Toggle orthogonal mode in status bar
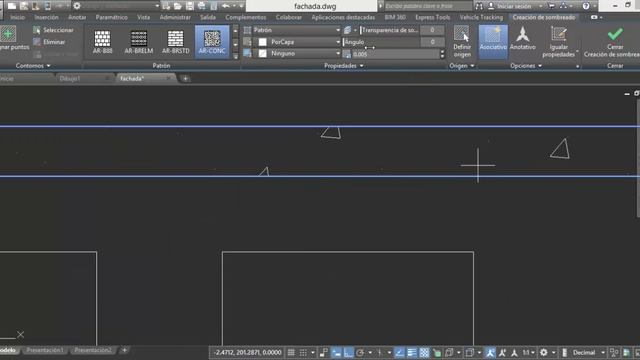The width and height of the screenshot is (640, 360). 348,352
